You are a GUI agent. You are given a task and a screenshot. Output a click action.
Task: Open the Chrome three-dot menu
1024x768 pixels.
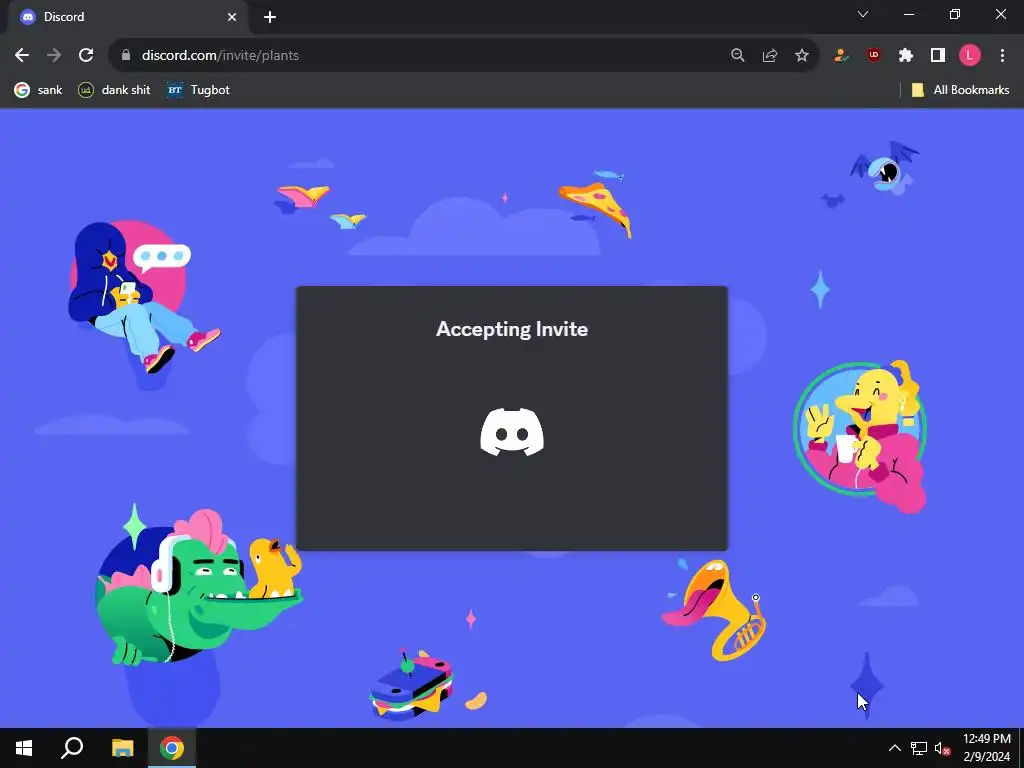coord(1002,56)
